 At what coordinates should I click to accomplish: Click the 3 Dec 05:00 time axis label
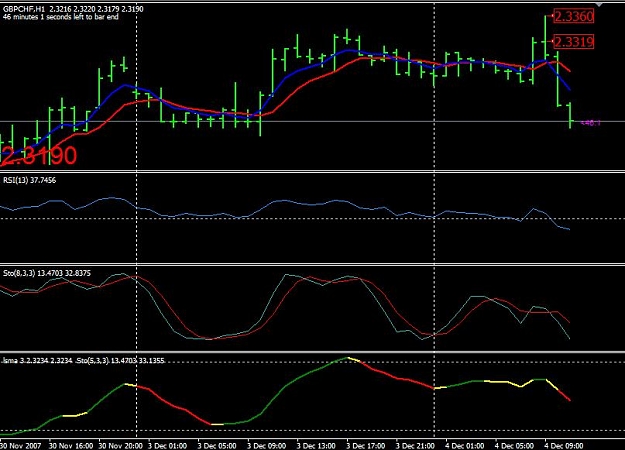tap(217, 446)
